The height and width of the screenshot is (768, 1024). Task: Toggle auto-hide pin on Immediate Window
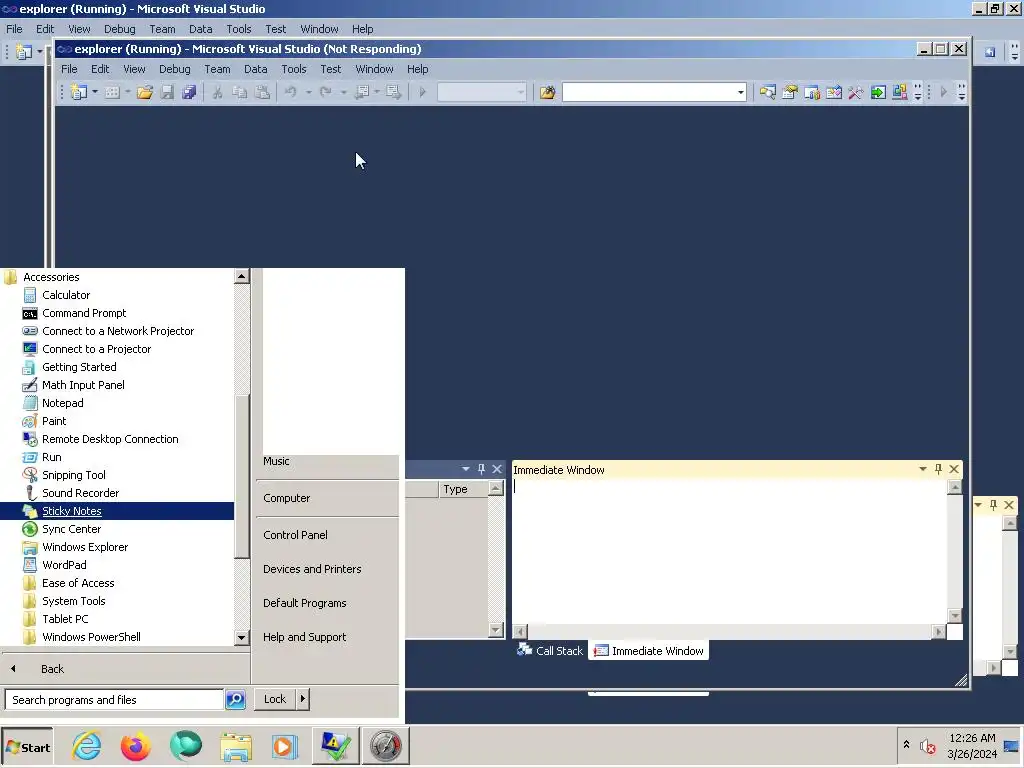938,469
